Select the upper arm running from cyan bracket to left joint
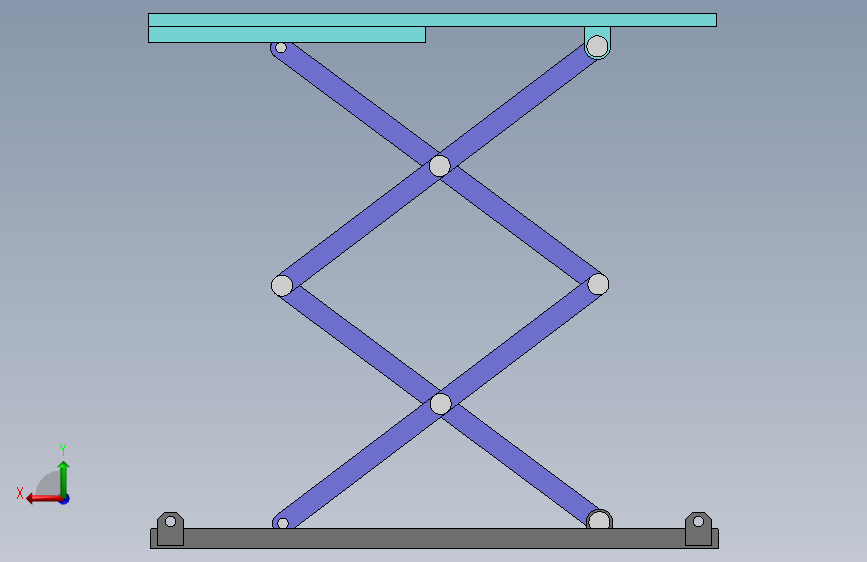This screenshot has width=867, height=562. [x=359, y=227]
